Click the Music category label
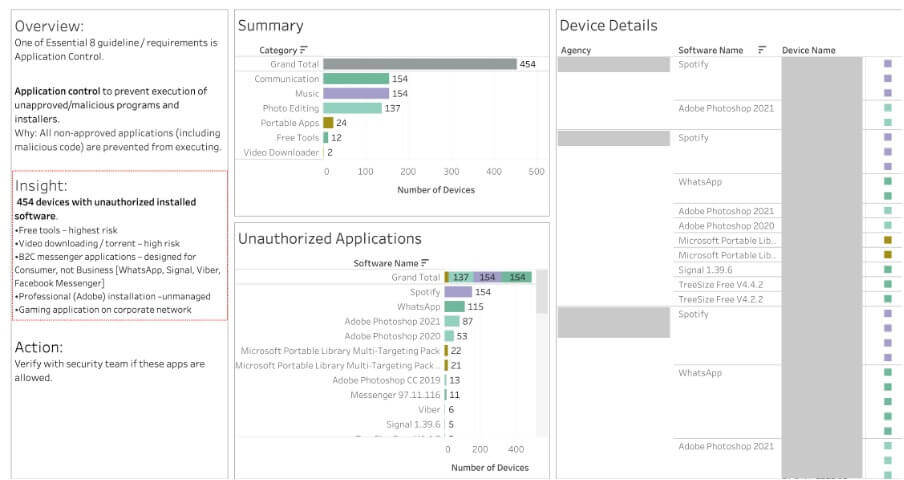The width and height of the screenshot is (904, 480). [x=307, y=93]
